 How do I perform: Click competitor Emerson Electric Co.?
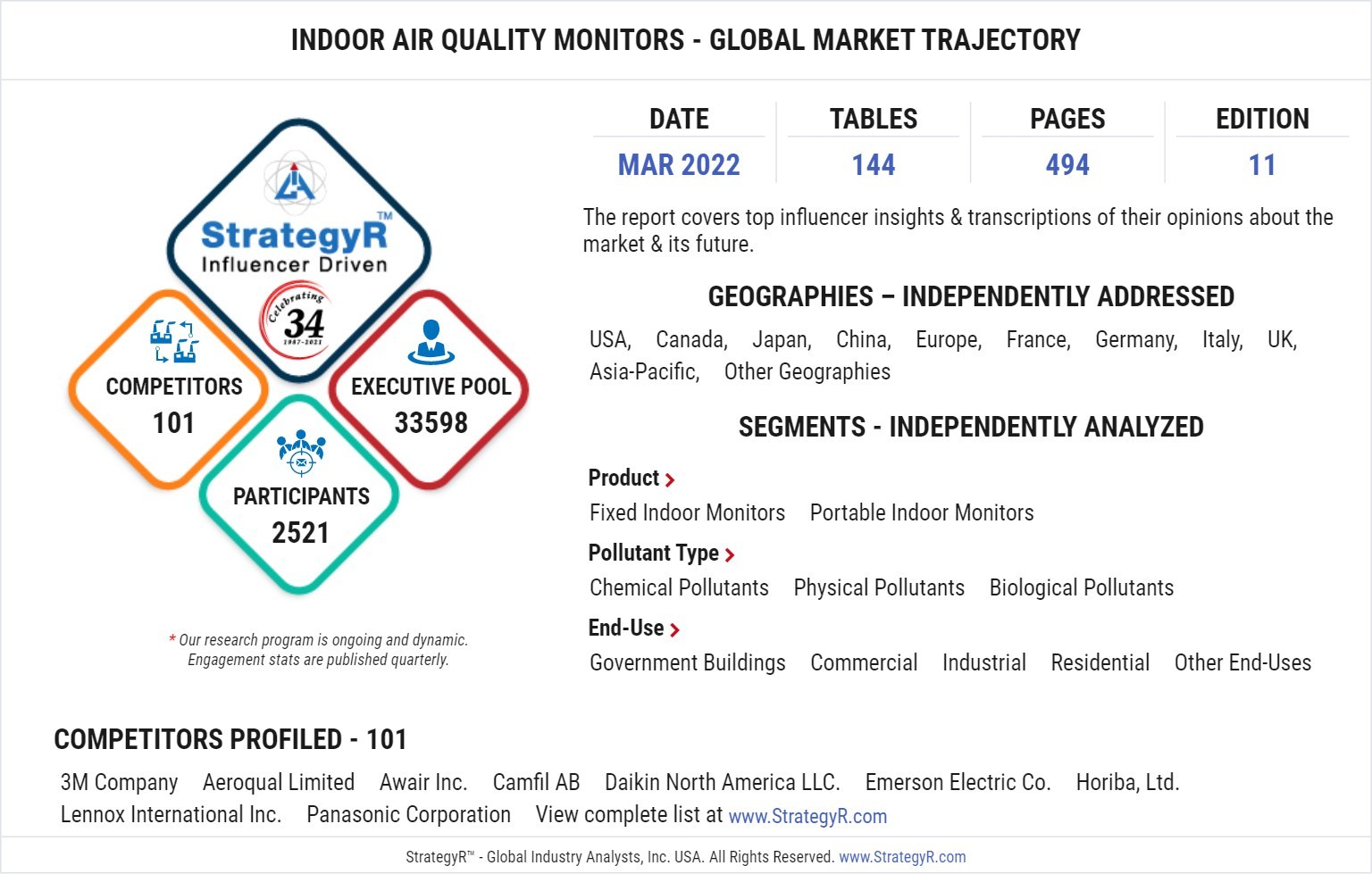click(958, 783)
